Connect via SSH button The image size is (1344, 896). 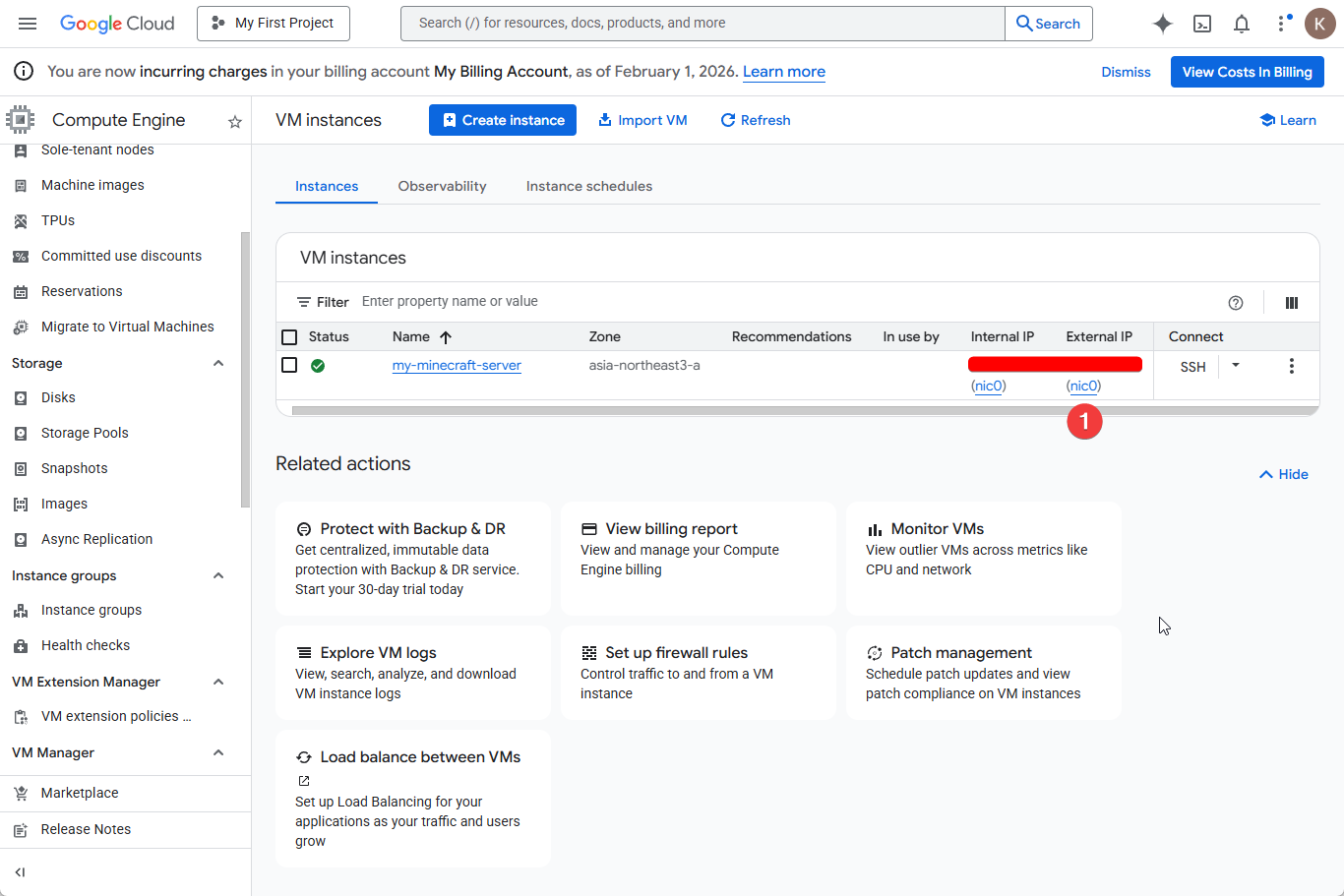click(x=1192, y=366)
